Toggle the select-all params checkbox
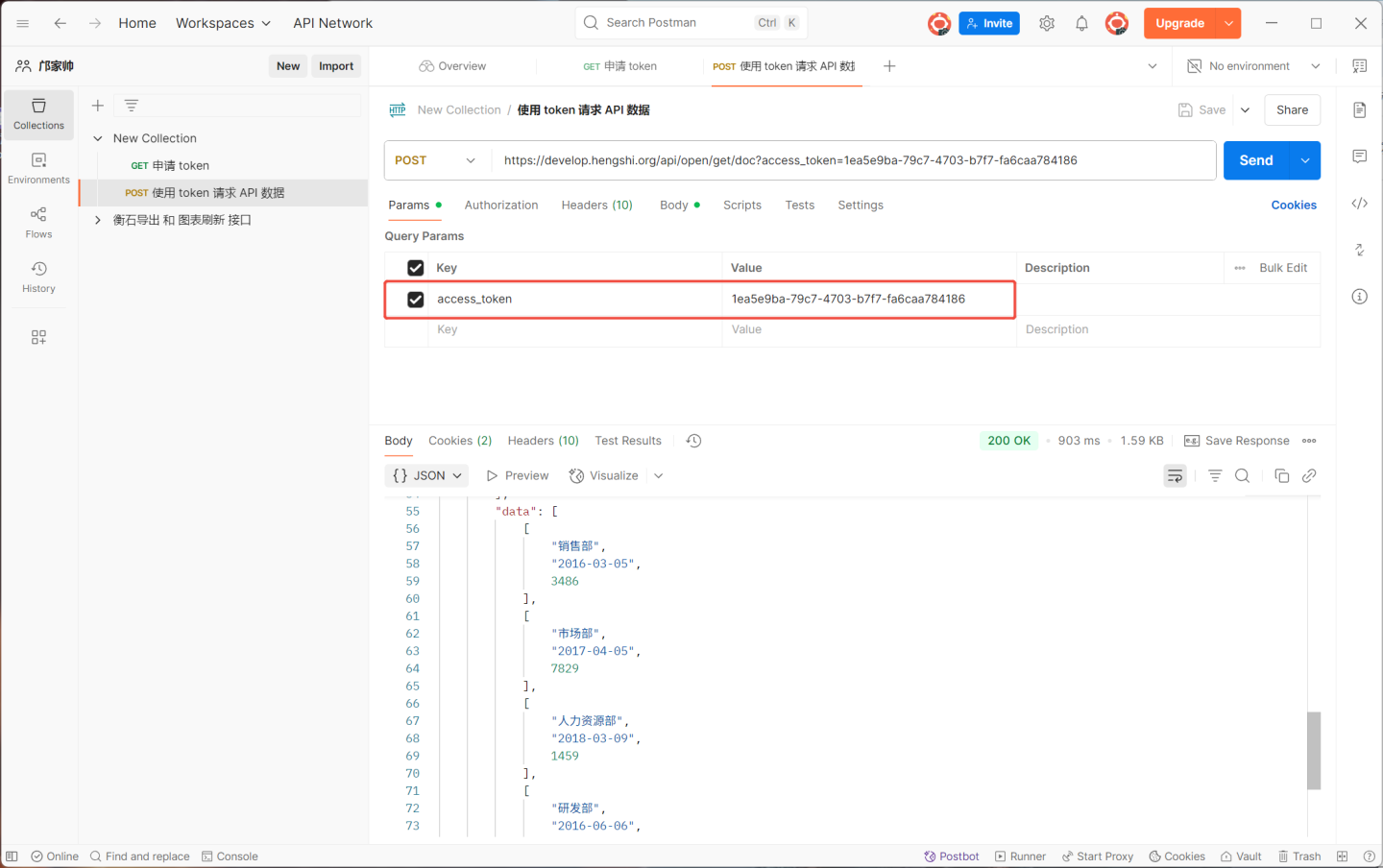 416,268
